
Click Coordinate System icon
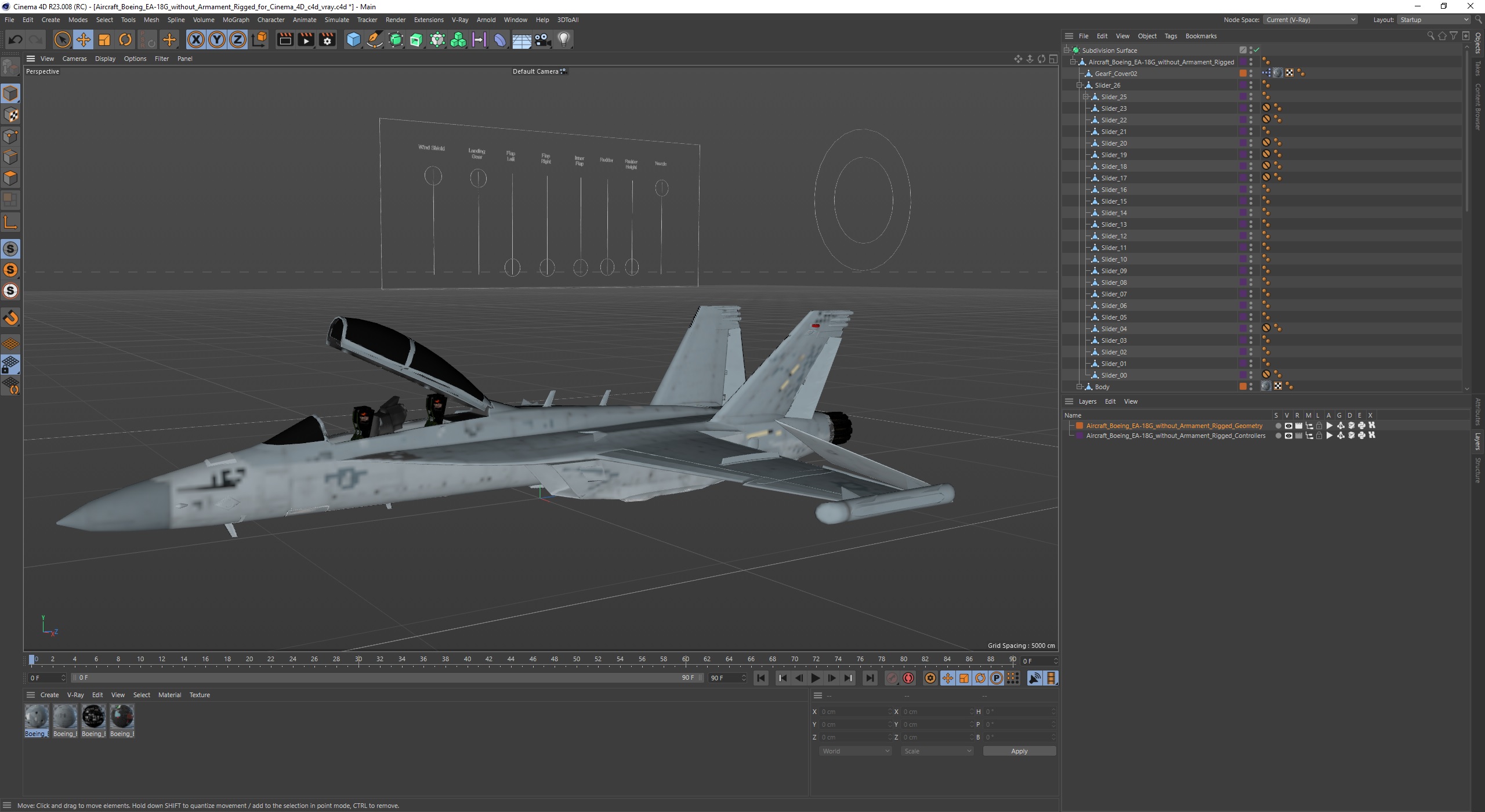(x=260, y=39)
